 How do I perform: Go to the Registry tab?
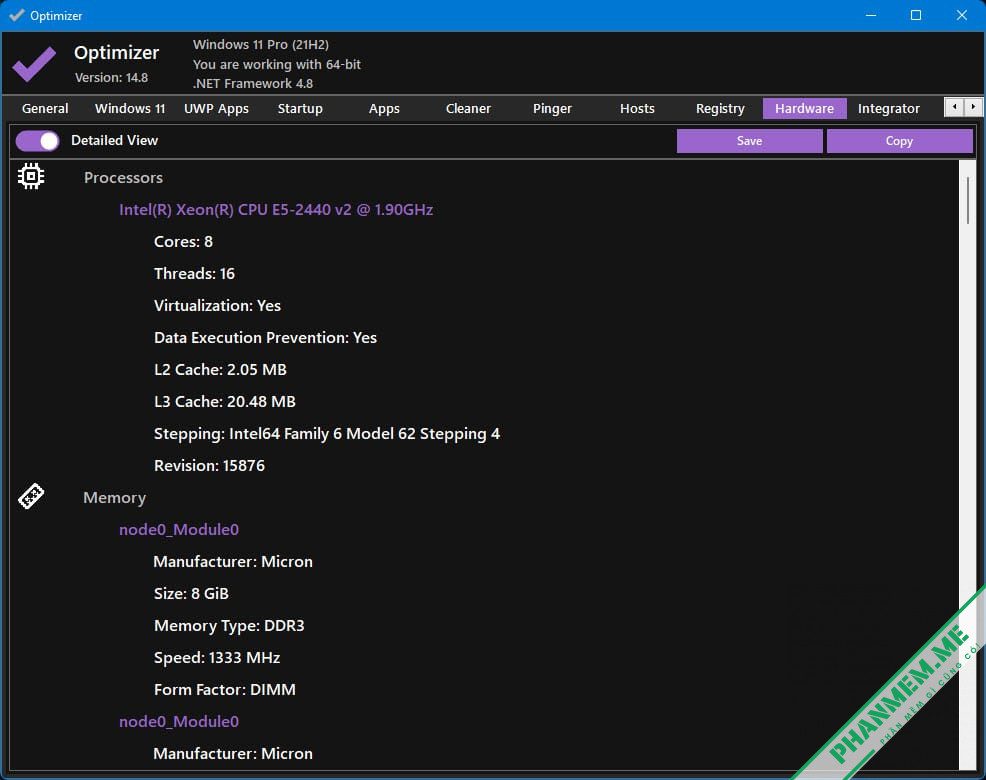(x=720, y=108)
